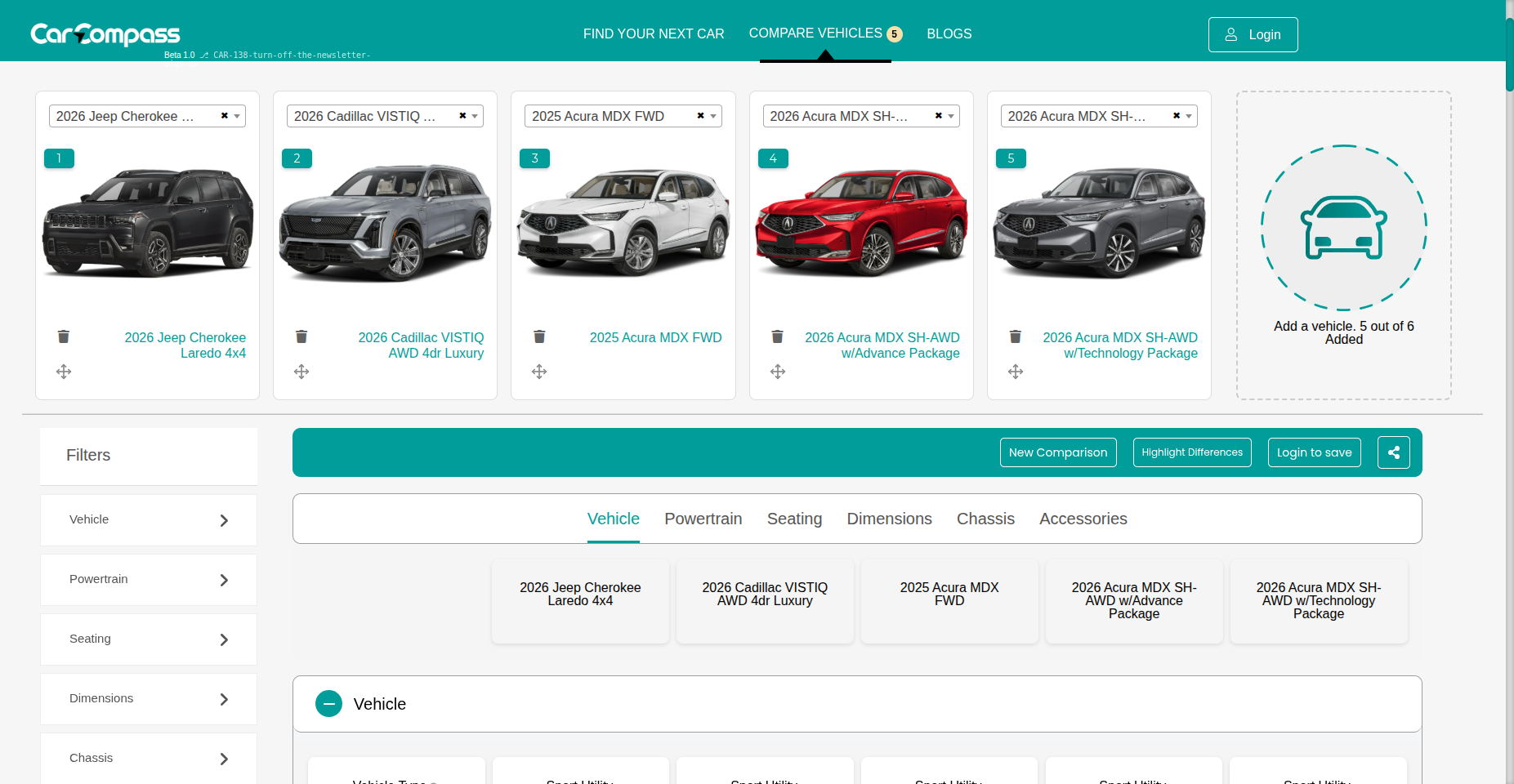Delete the 2026 Jeep Cherokee using its trash icon
Screen dimensions: 1514x784
tap(63, 336)
